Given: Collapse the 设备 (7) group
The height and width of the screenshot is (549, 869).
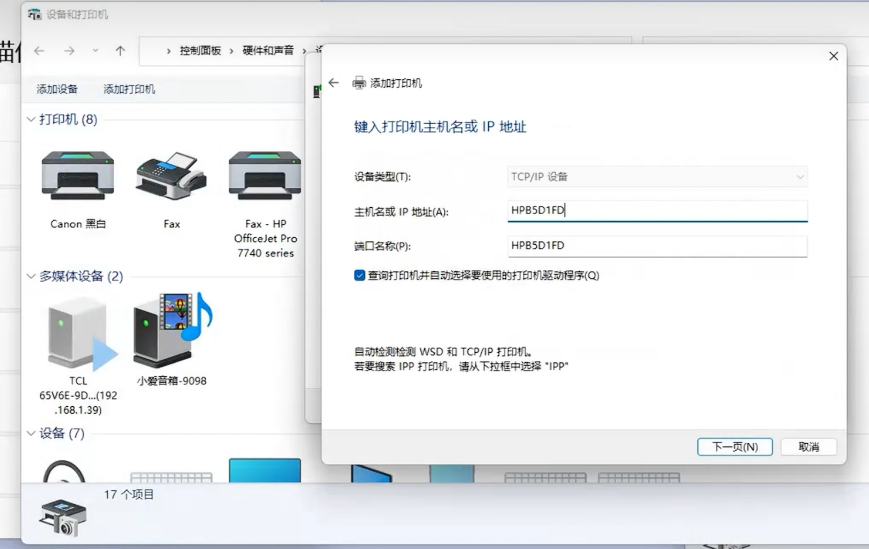Looking at the screenshot, I should (31, 433).
